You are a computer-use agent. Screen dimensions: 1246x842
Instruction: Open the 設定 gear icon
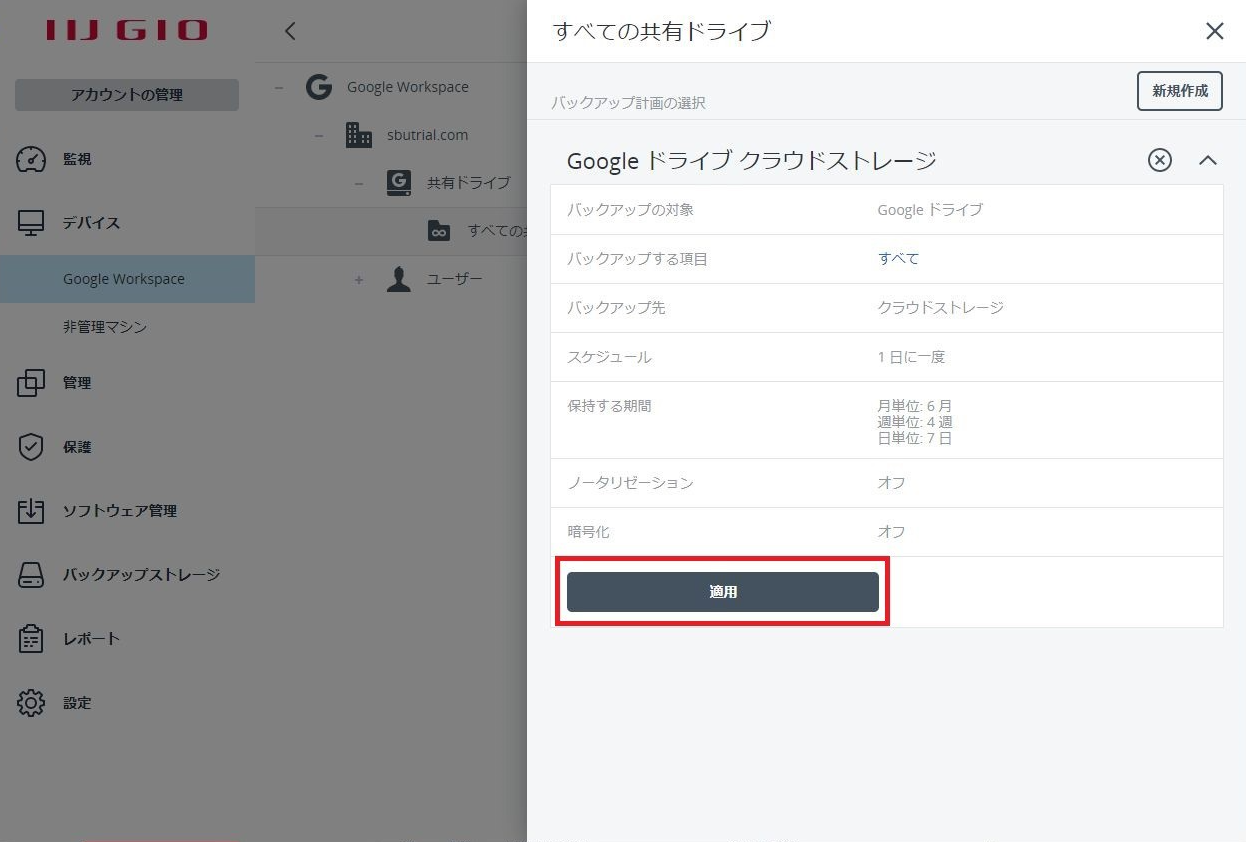coord(31,703)
